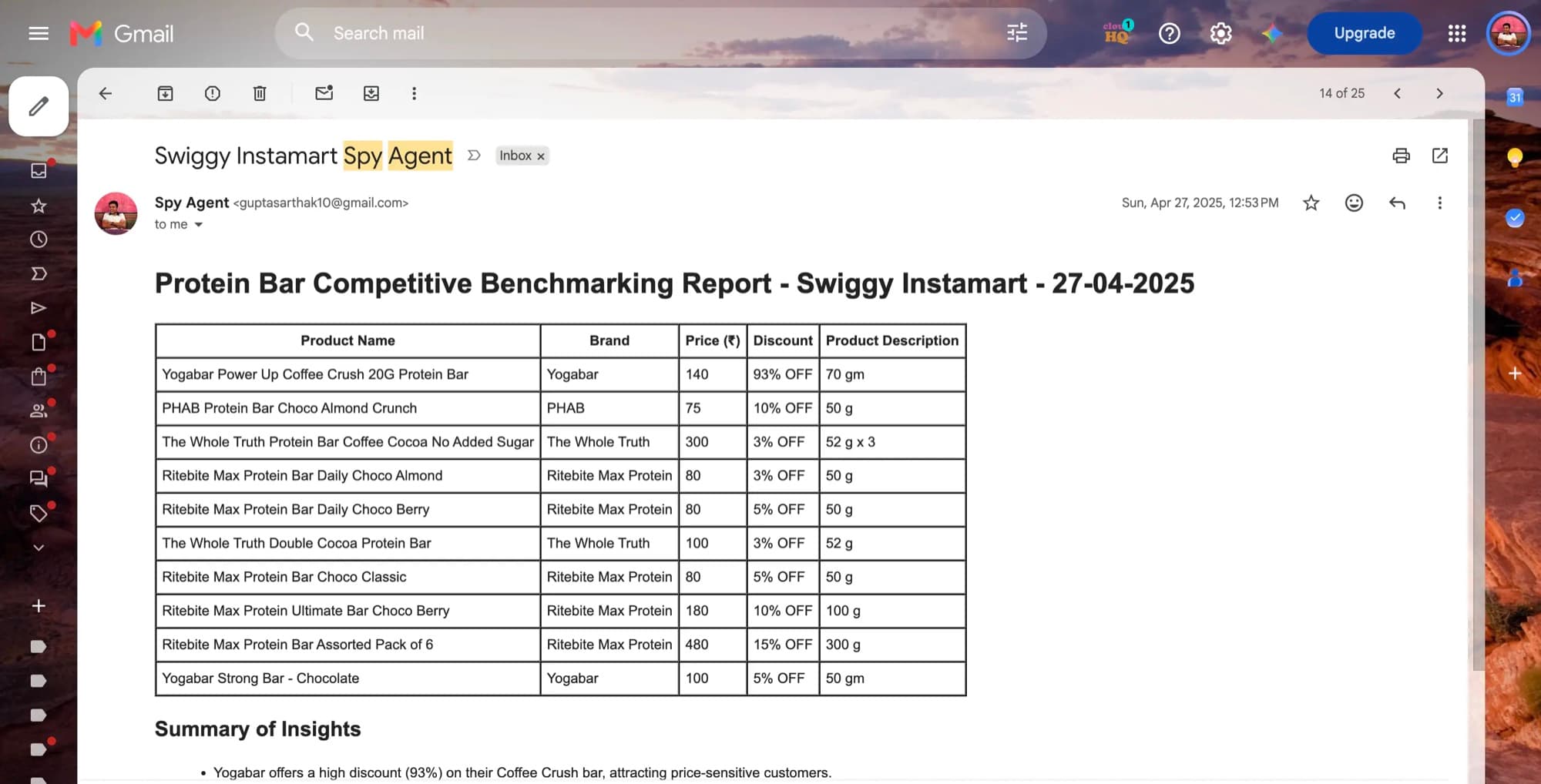Viewport: 1541px width, 784px height.
Task: Go to the newer email arrow
Action: pos(1397,93)
